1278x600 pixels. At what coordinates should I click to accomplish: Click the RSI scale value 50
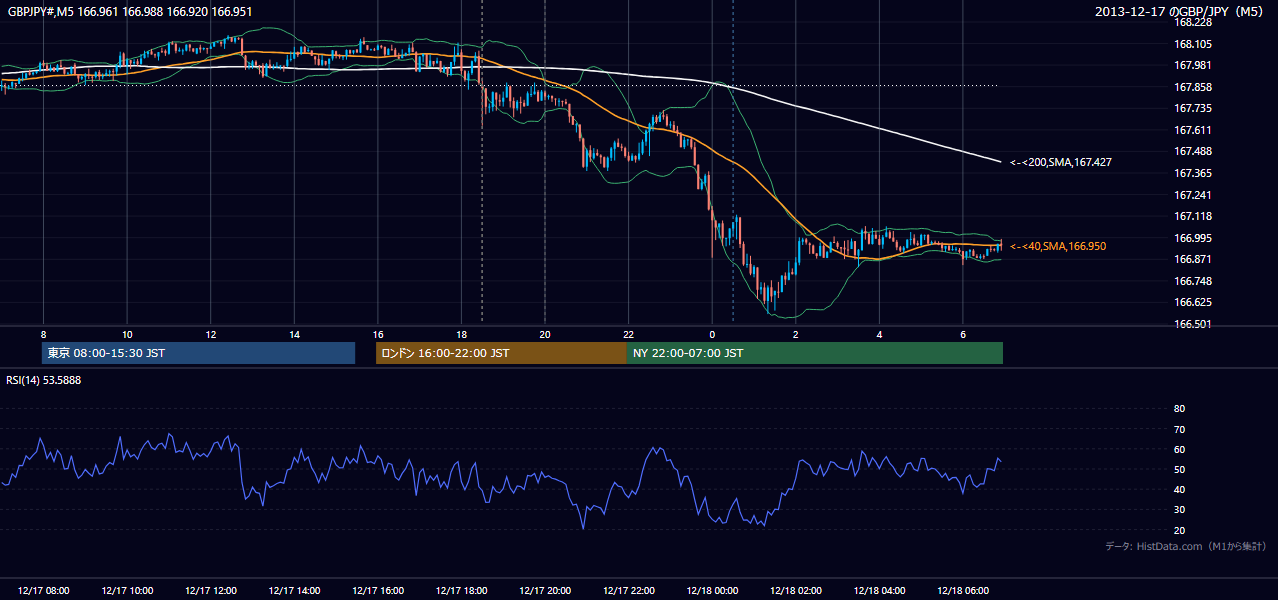click(x=1179, y=469)
